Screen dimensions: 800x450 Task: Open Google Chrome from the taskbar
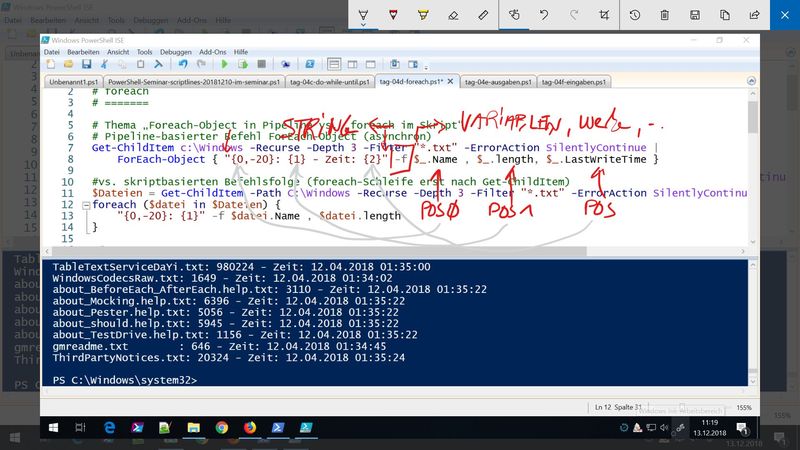[221, 428]
